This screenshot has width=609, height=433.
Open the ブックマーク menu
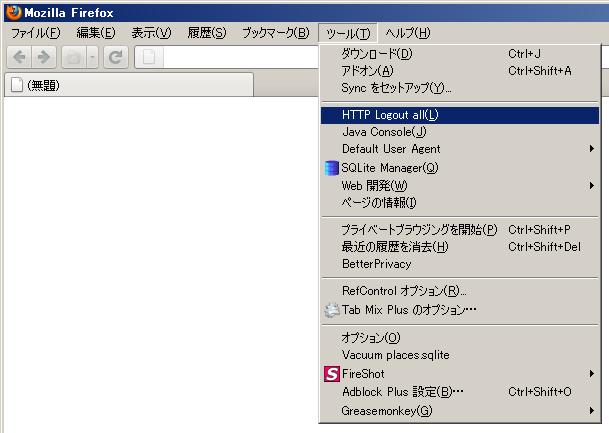pyautogui.click(x=275, y=33)
